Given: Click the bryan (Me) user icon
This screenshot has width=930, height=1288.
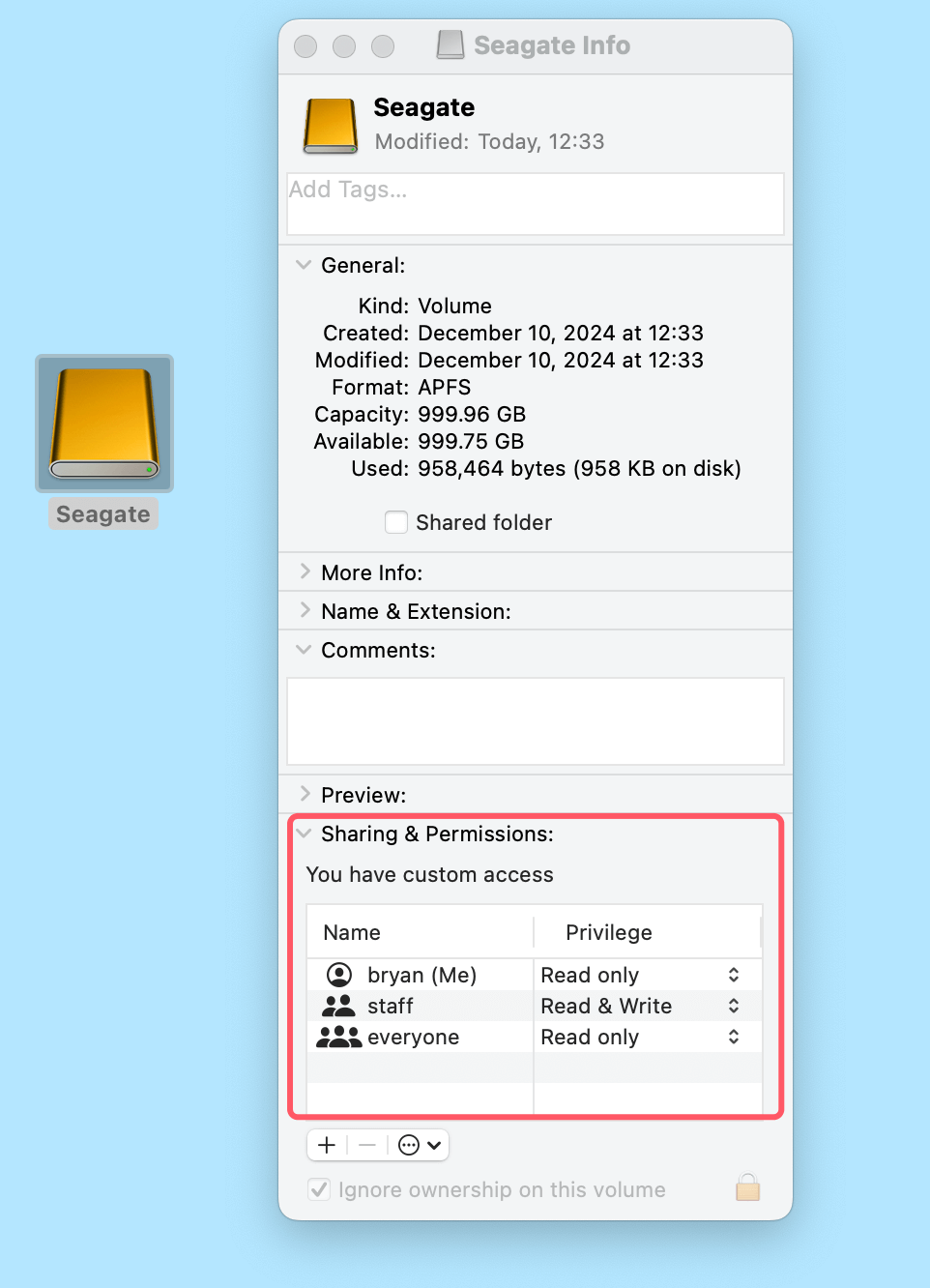Looking at the screenshot, I should click(337, 975).
